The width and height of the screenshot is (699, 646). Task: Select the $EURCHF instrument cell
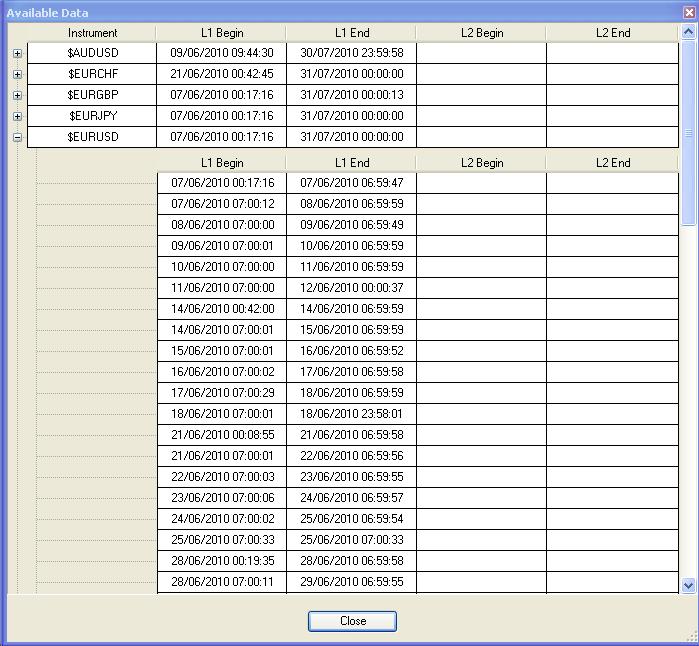pos(92,74)
